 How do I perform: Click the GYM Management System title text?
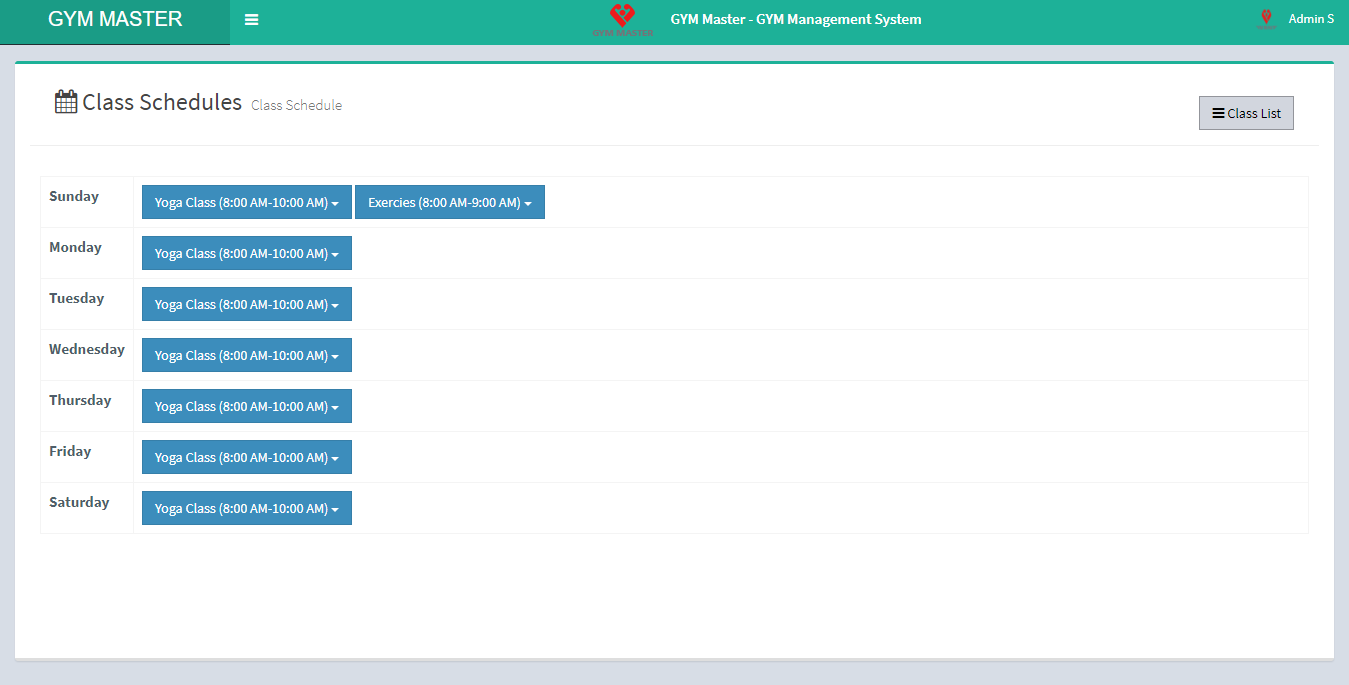tap(795, 19)
